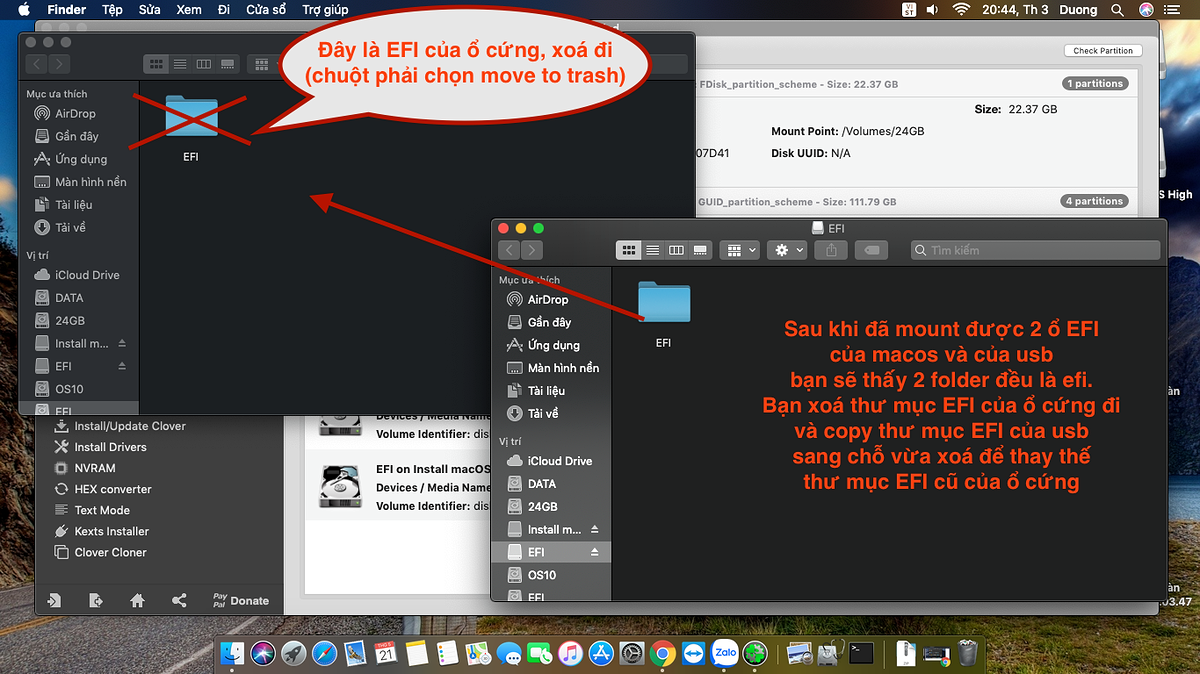Go back in the rear Finder window
This screenshot has height=674, width=1200.
tap(37, 64)
